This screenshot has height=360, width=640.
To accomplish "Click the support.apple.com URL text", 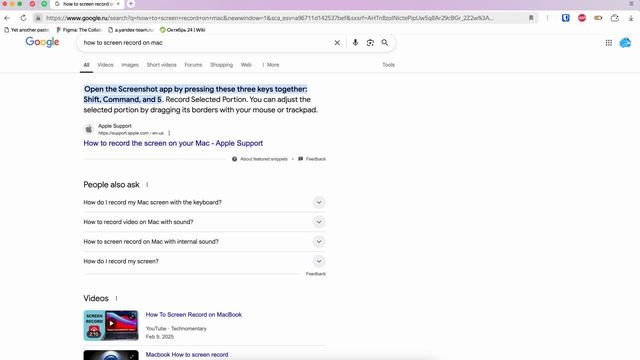I will 131,133.
